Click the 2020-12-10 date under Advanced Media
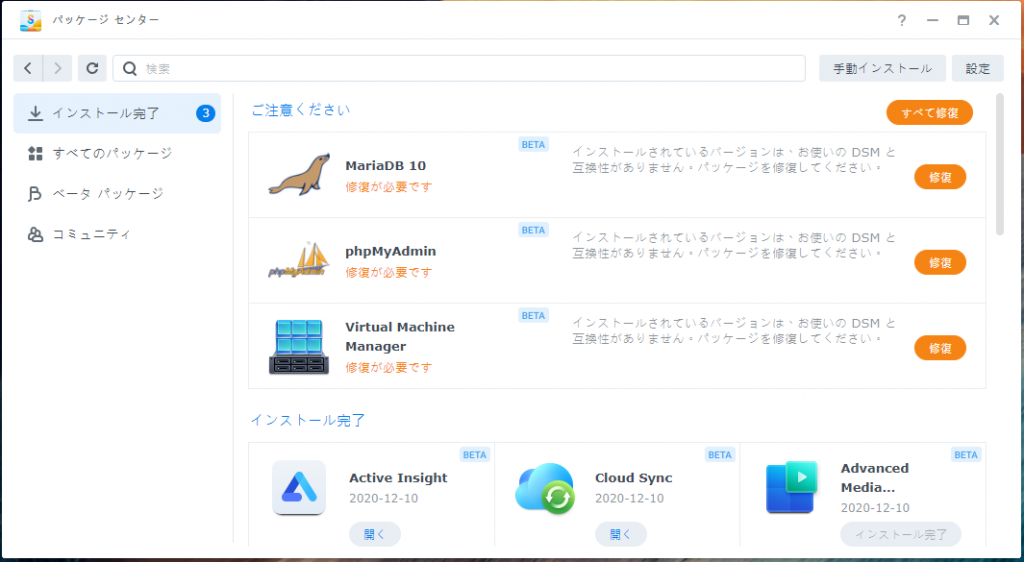Screen dimensions: 1024x562 pos(875,508)
